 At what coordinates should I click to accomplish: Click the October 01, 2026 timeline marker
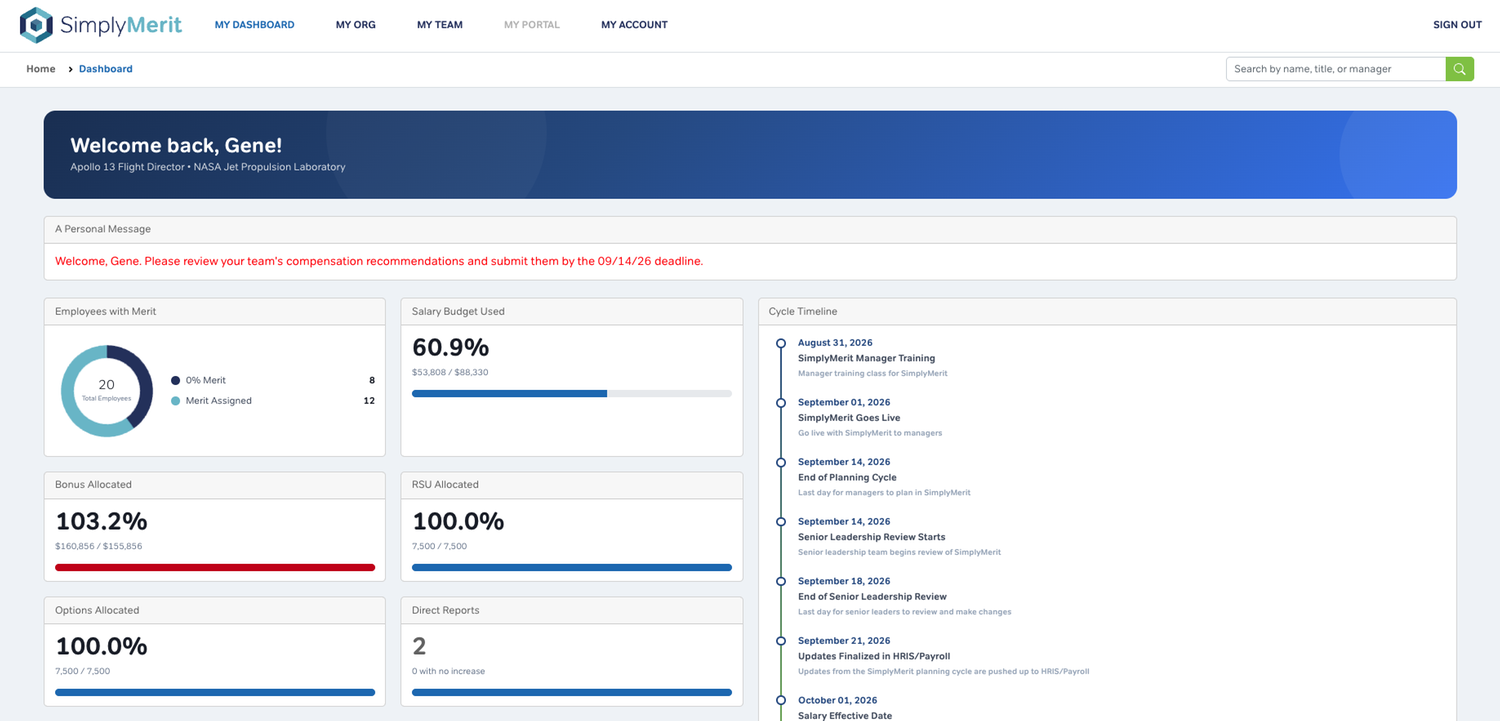pyautogui.click(x=781, y=700)
